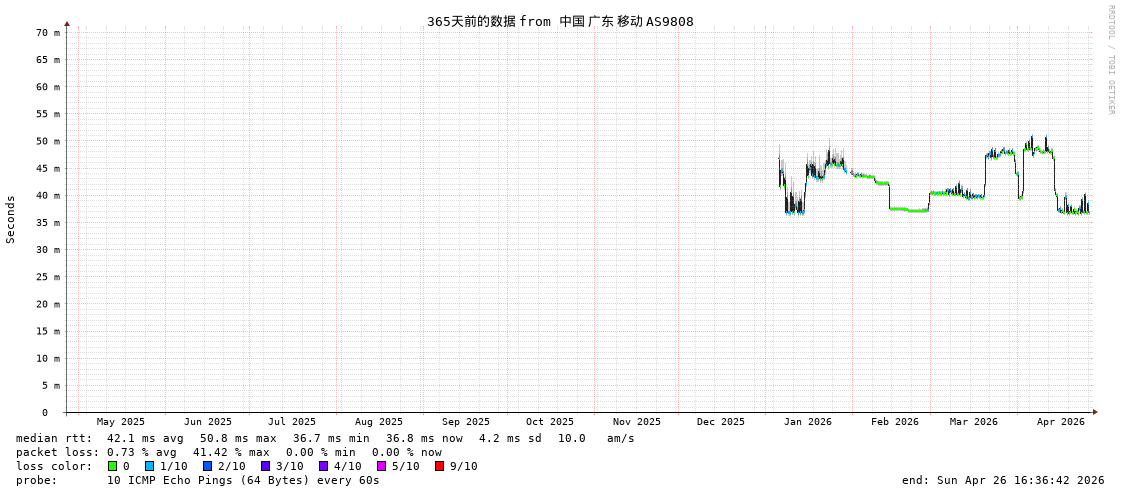The height and width of the screenshot is (494, 1121).
Task: Click the vertical Seconds axis title
Action: (x=11, y=219)
